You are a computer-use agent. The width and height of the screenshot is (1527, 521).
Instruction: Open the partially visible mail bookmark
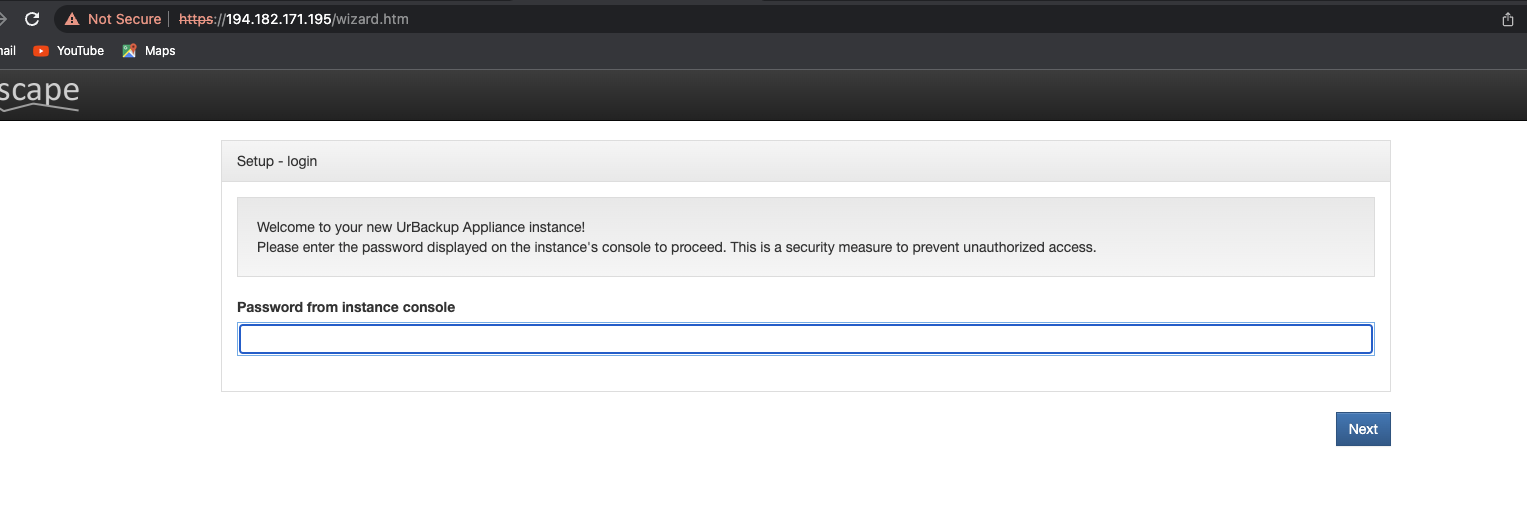coord(8,51)
